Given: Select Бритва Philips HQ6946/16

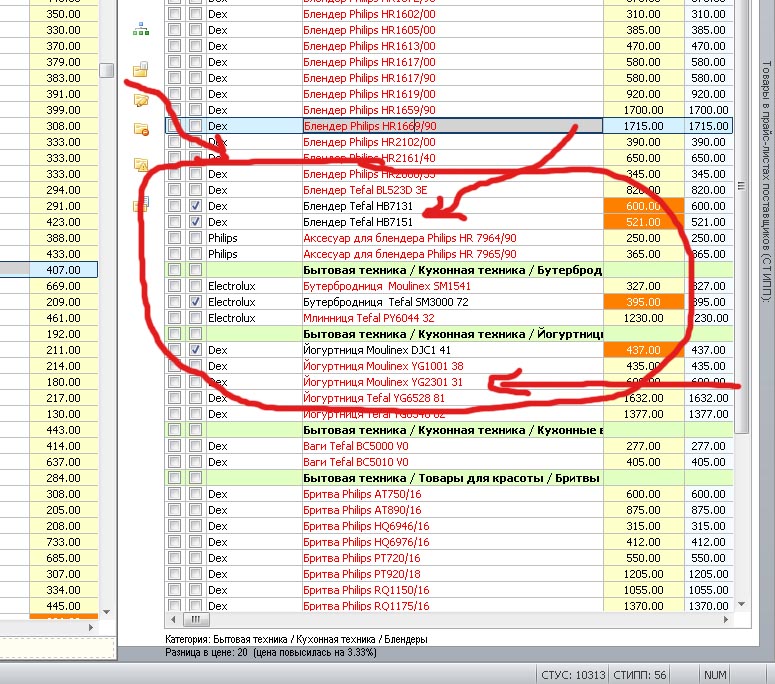Looking at the screenshot, I should tap(366, 526).
